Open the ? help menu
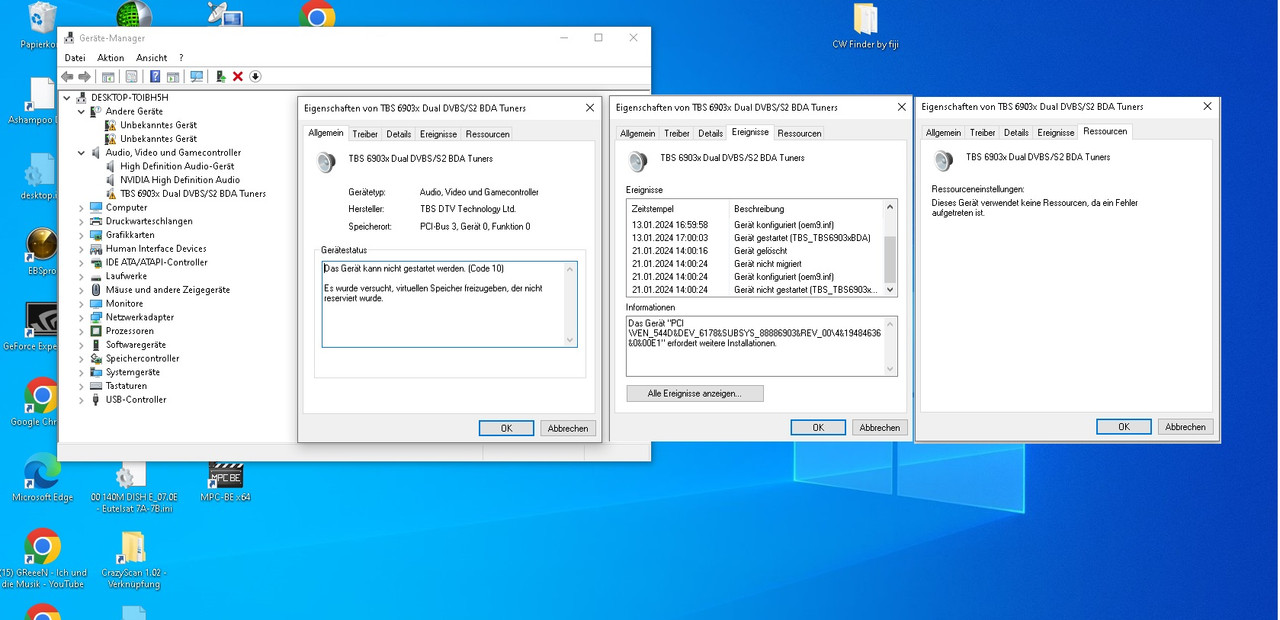Viewport: 1280px width, 620px height. (x=181, y=58)
